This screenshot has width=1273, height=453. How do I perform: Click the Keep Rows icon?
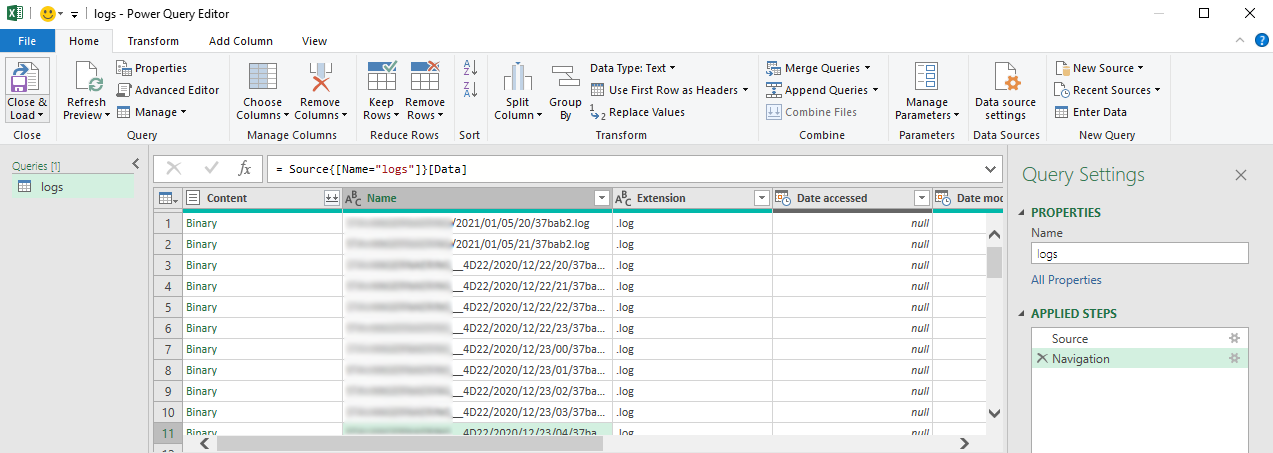click(383, 77)
